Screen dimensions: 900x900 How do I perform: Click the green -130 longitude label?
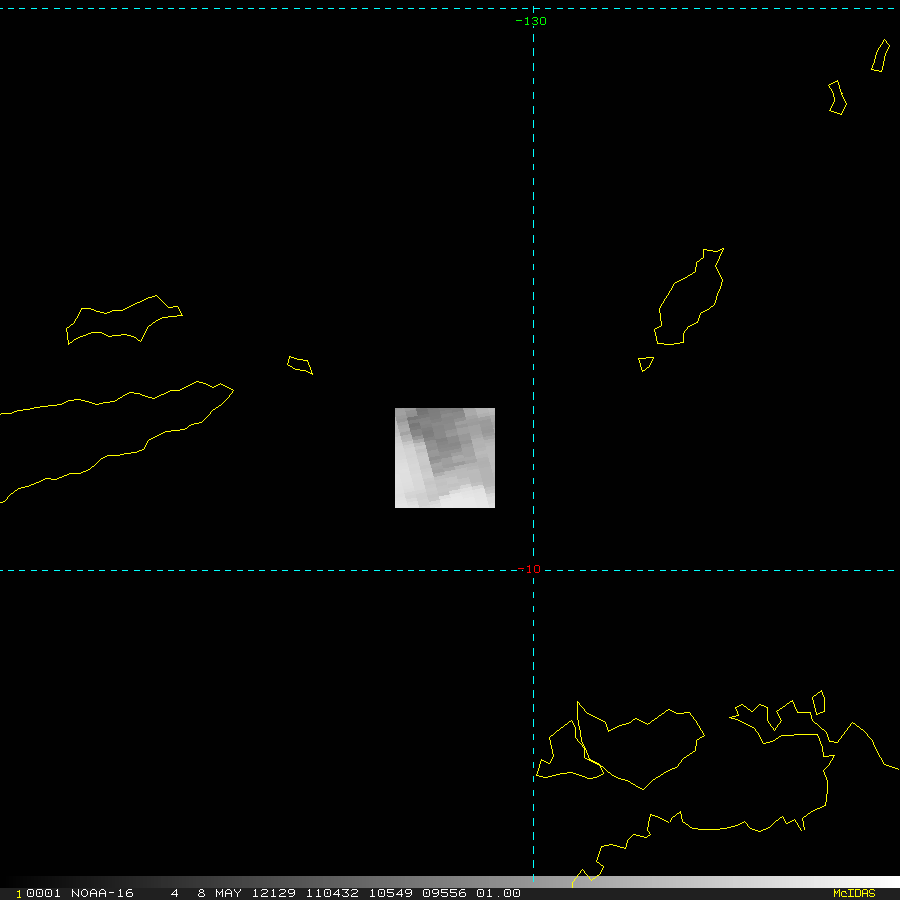tap(531, 21)
